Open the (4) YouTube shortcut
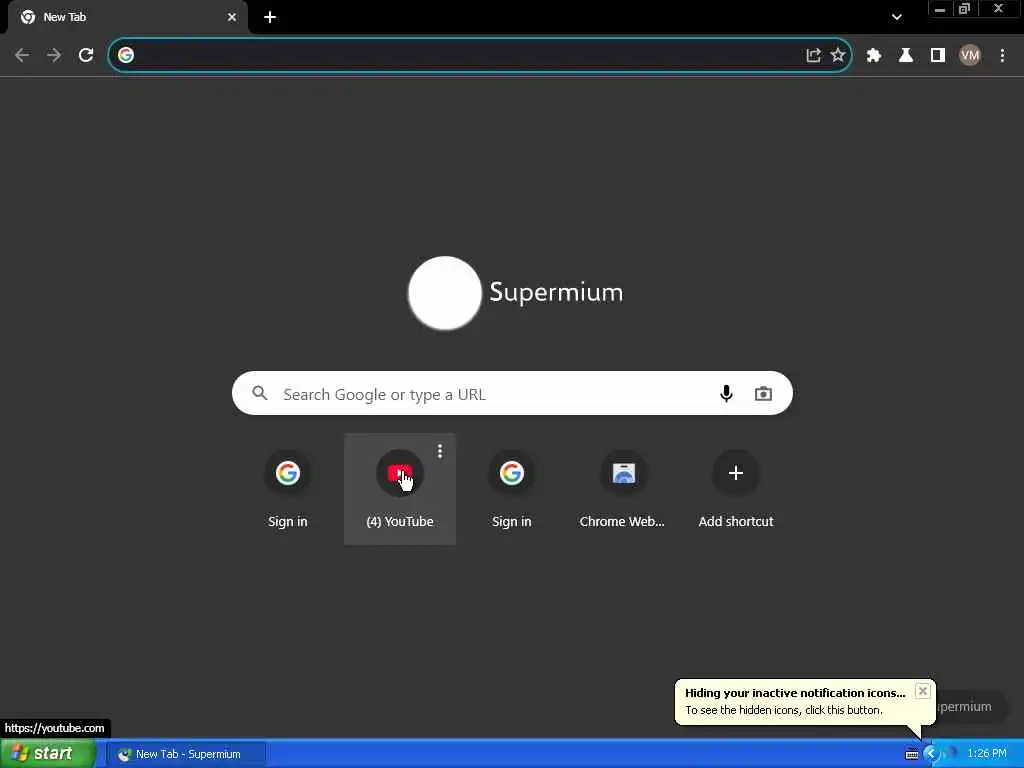Screen dimensions: 1024x768 tap(400, 488)
